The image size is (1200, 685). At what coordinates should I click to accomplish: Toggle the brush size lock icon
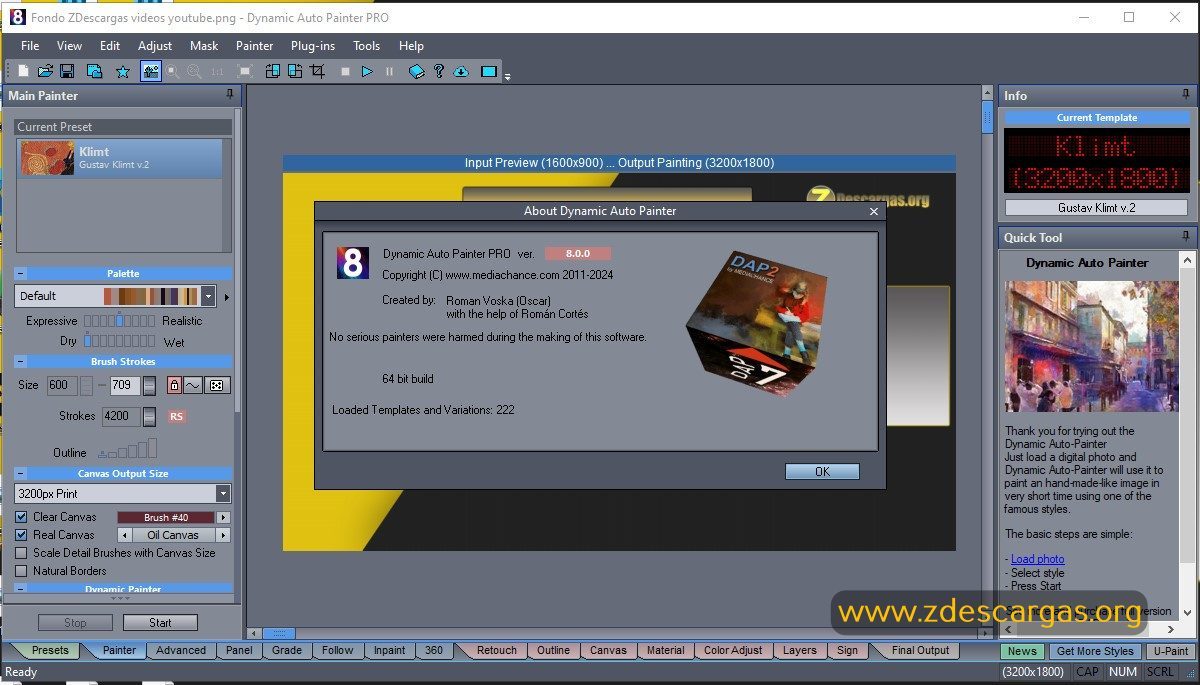(174, 385)
